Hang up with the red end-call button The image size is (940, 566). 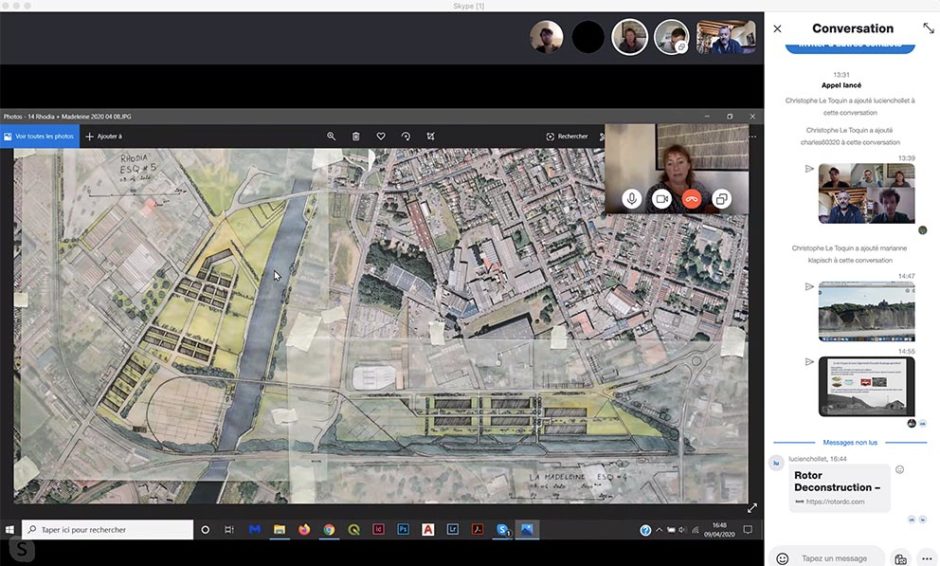(691, 199)
